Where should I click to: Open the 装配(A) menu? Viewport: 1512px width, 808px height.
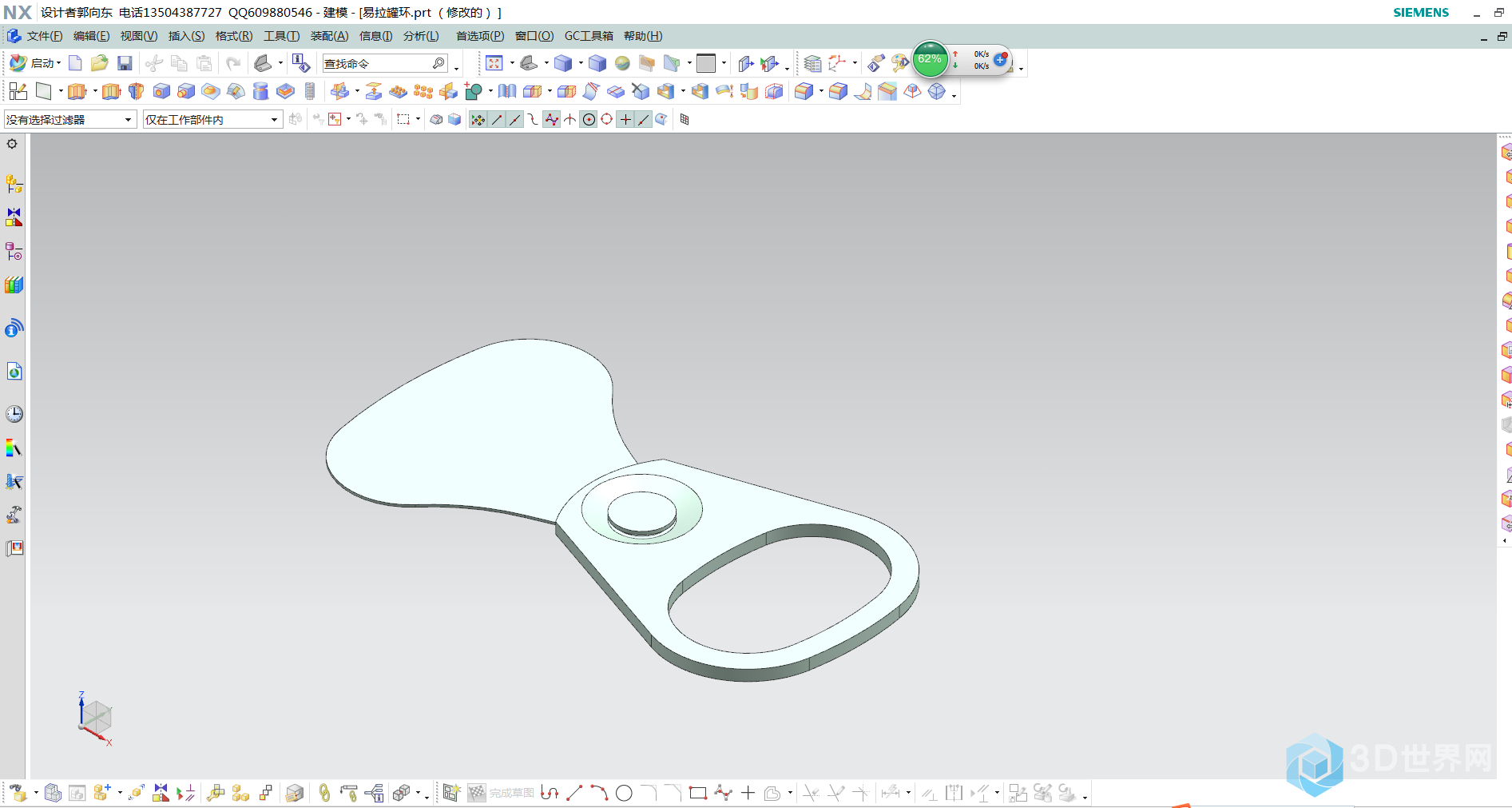(329, 36)
